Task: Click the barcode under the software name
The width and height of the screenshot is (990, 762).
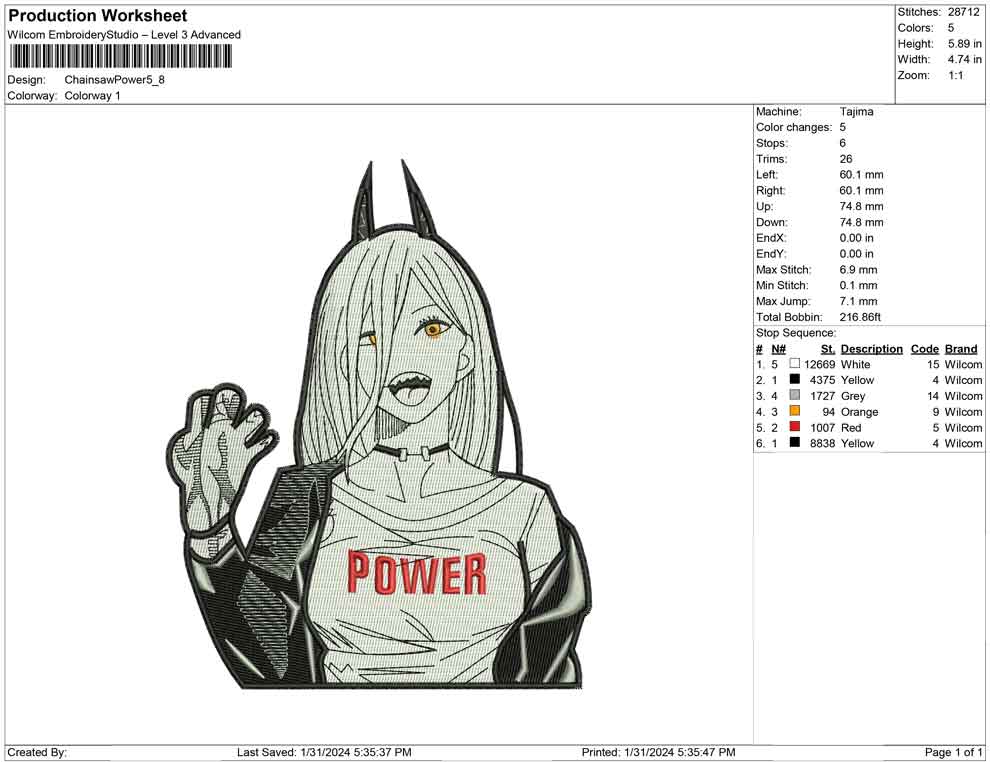Action: 121,57
